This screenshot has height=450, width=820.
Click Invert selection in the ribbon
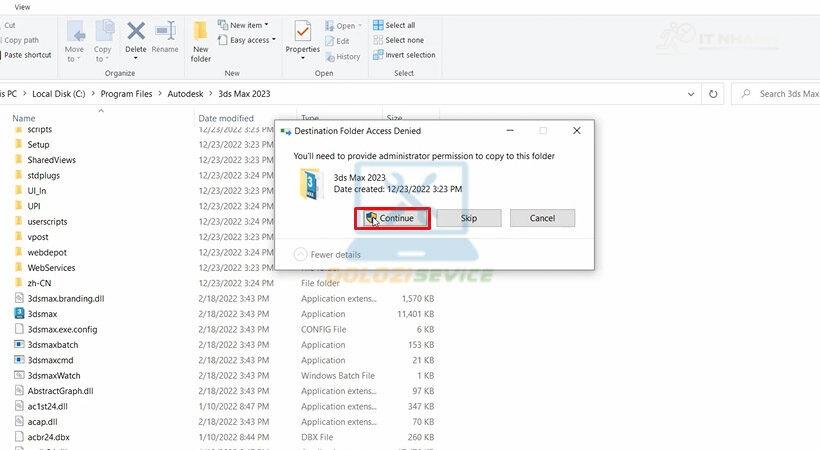[x=404, y=55]
